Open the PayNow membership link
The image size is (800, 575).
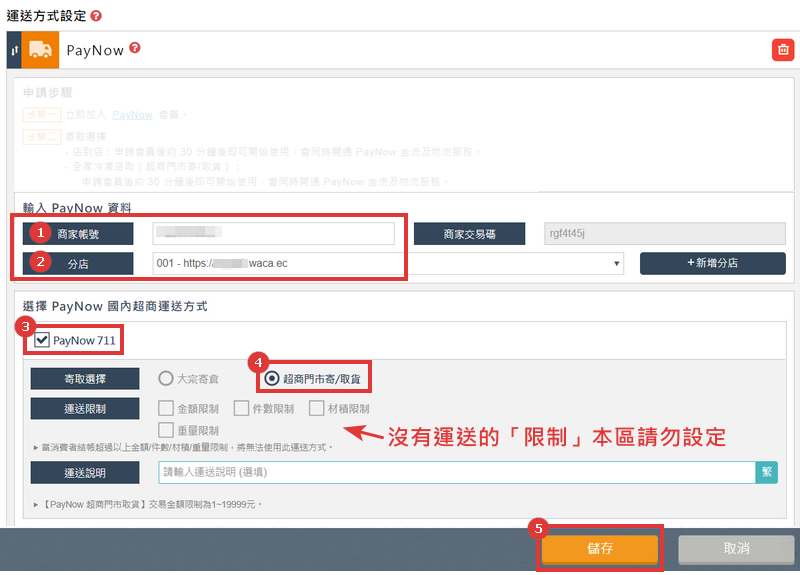132,115
